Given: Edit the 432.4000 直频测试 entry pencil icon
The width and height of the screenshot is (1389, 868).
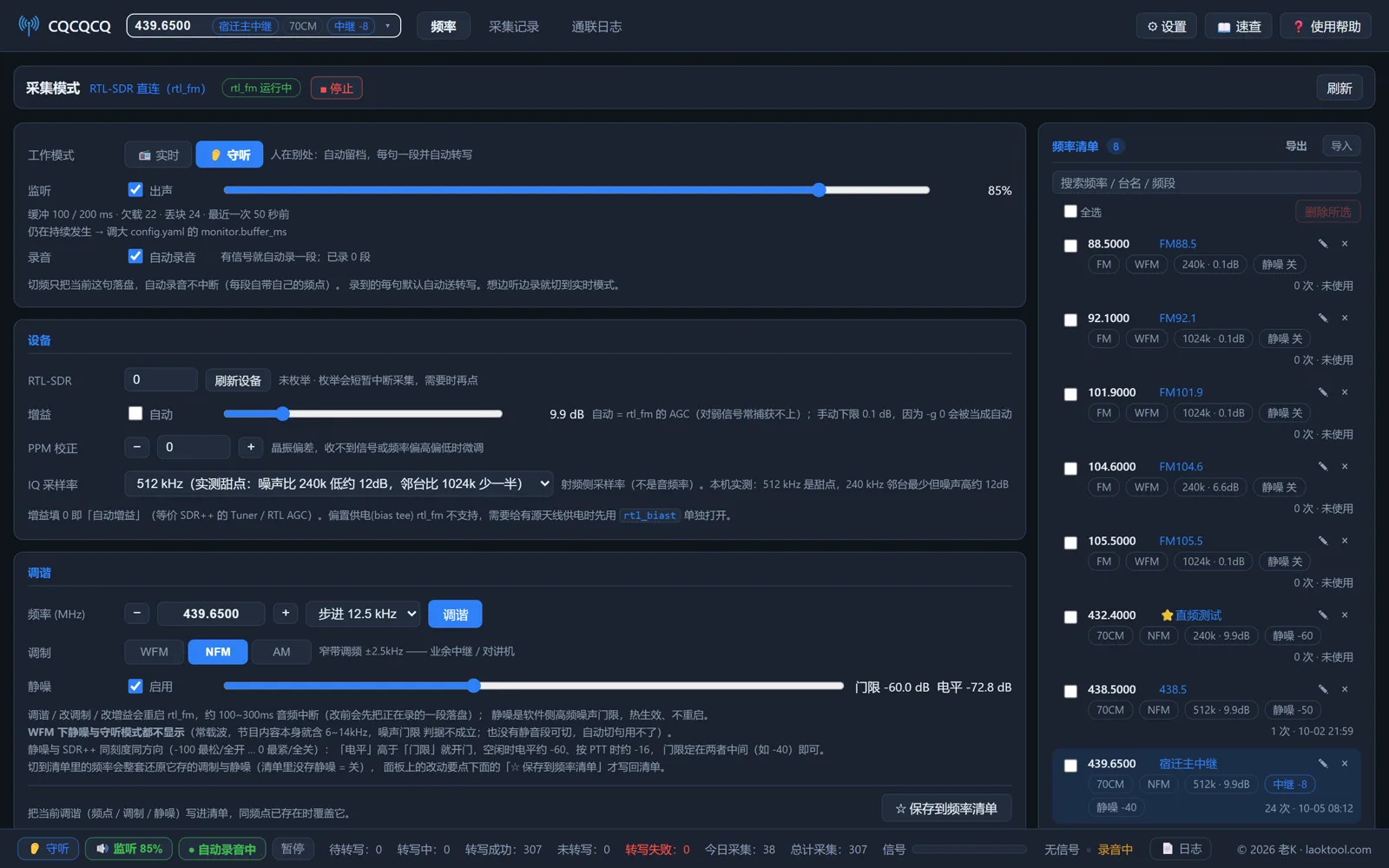Looking at the screenshot, I should click(1323, 615).
